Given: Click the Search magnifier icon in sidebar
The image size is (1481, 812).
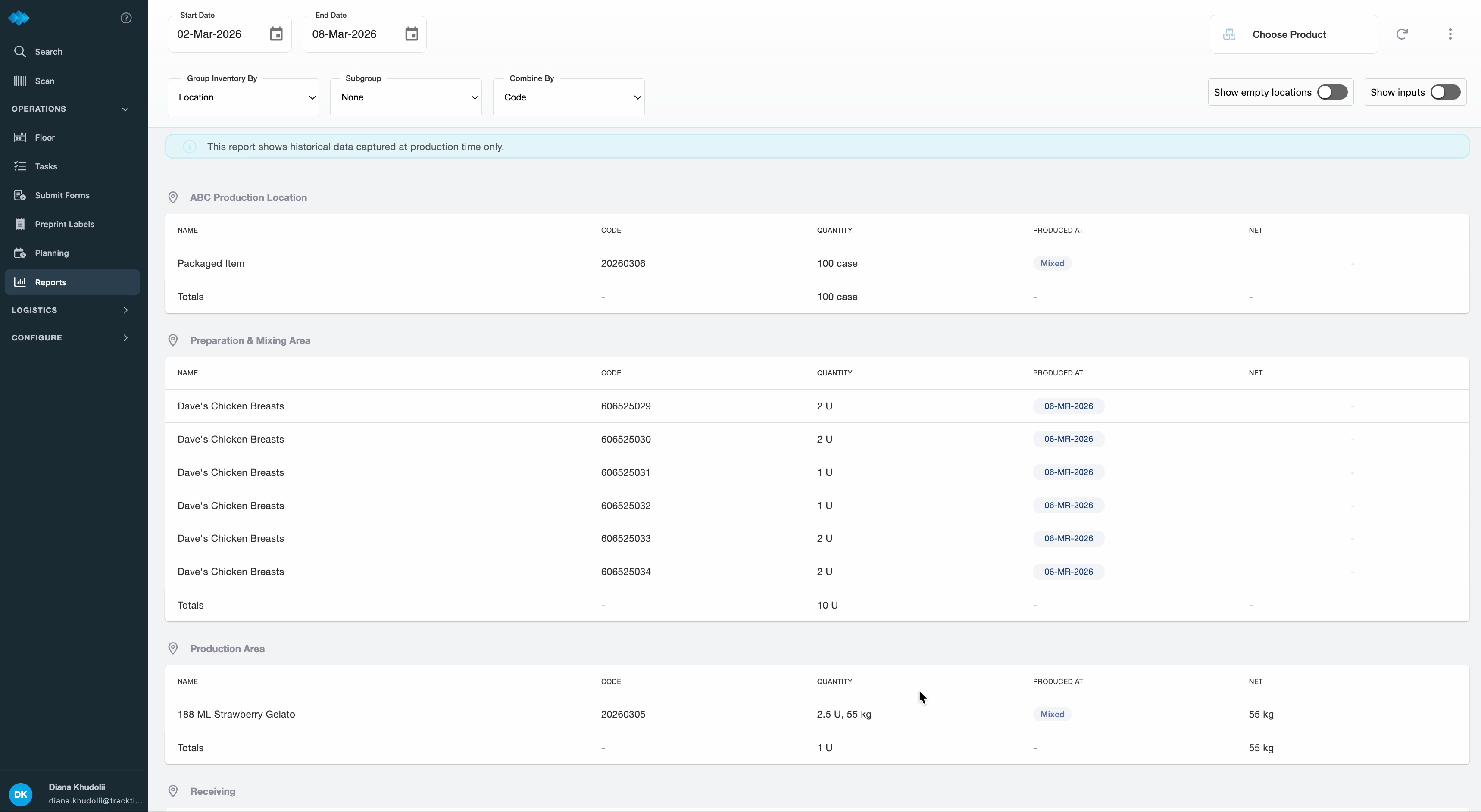Looking at the screenshot, I should click(20, 51).
